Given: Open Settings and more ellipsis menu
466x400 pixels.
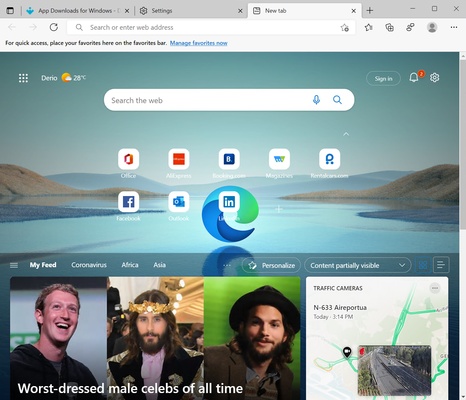Looking at the screenshot, I should (454, 27).
